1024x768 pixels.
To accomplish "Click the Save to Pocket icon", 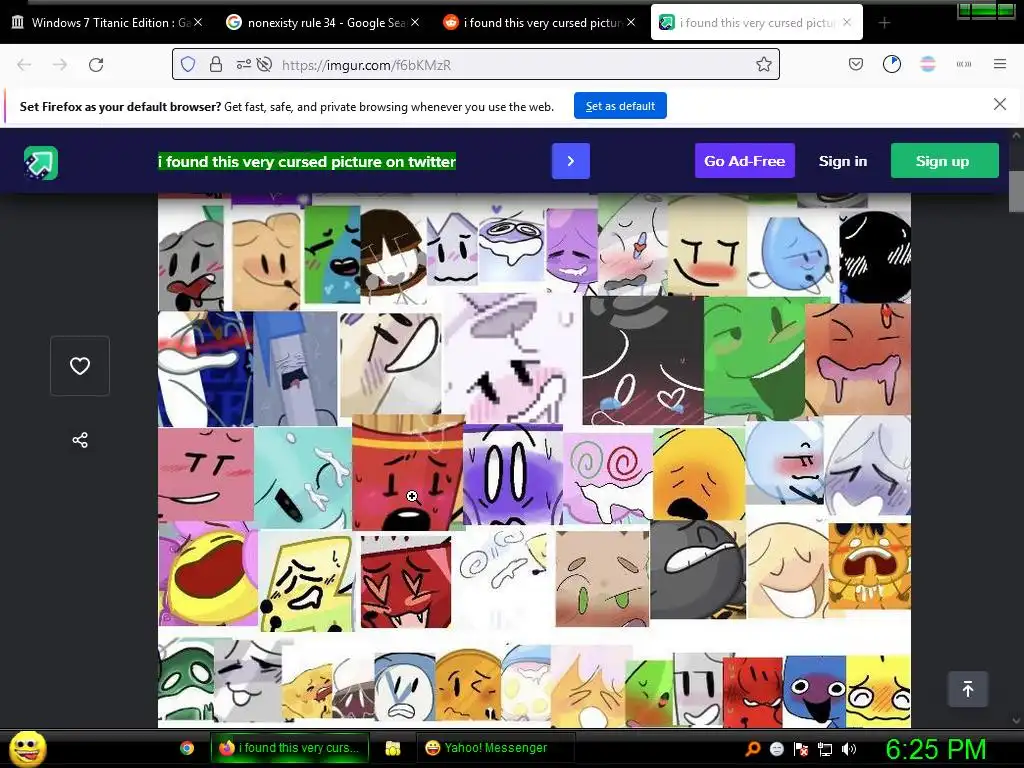I will 856,64.
